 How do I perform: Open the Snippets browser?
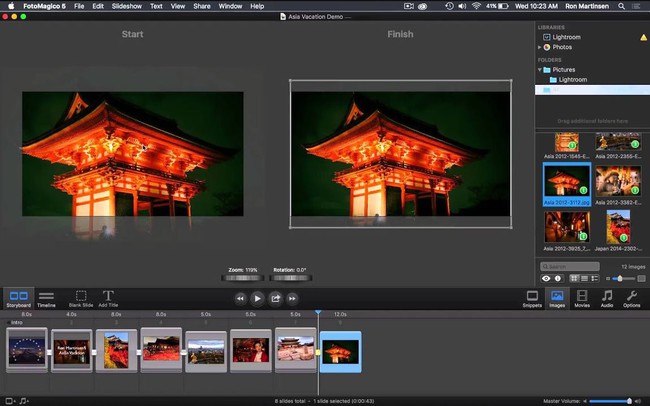tap(532, 299)
